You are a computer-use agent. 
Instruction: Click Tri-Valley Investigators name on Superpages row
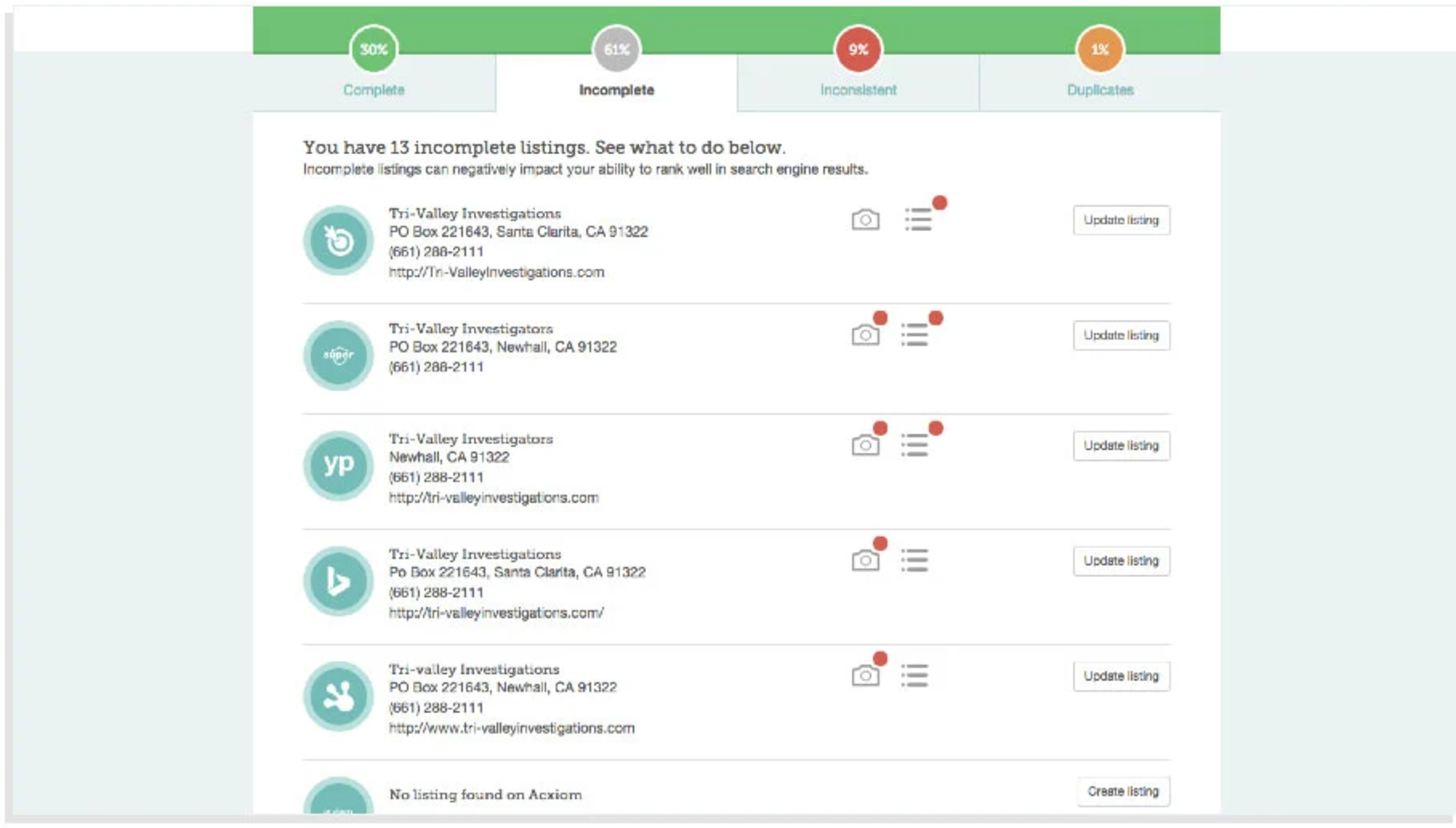coord(471,329)
